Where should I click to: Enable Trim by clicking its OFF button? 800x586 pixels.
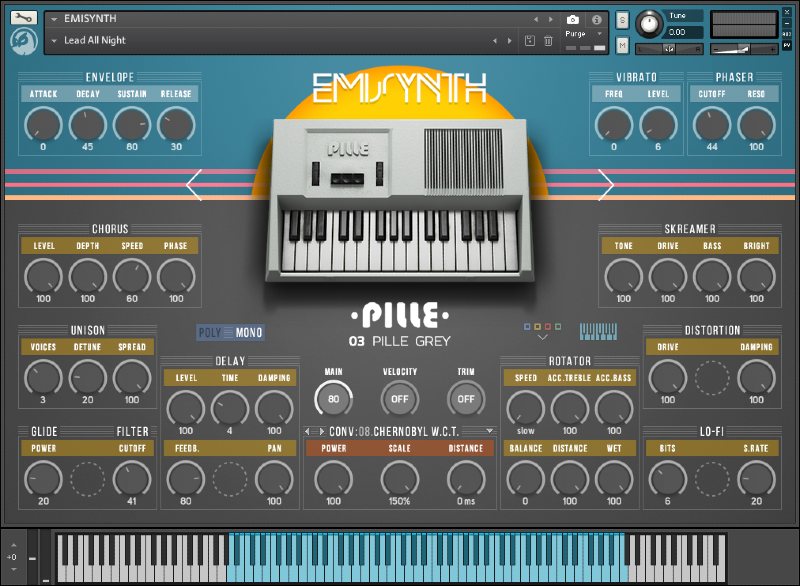pos(466,398)
